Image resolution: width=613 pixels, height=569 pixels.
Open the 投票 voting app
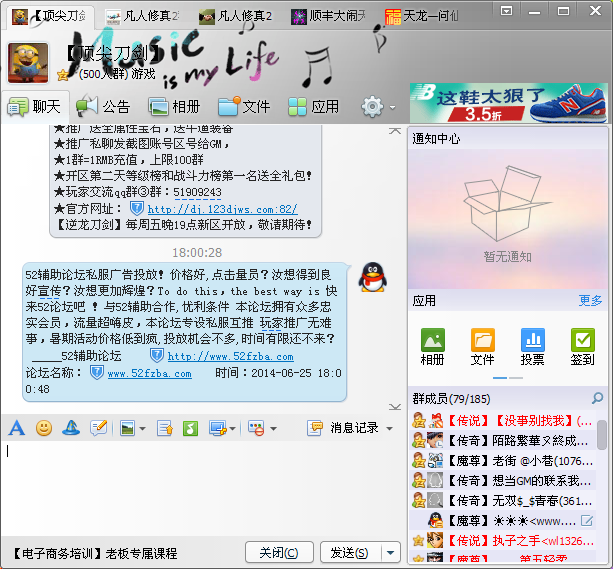pyautogui.click(x=532, y=347)
